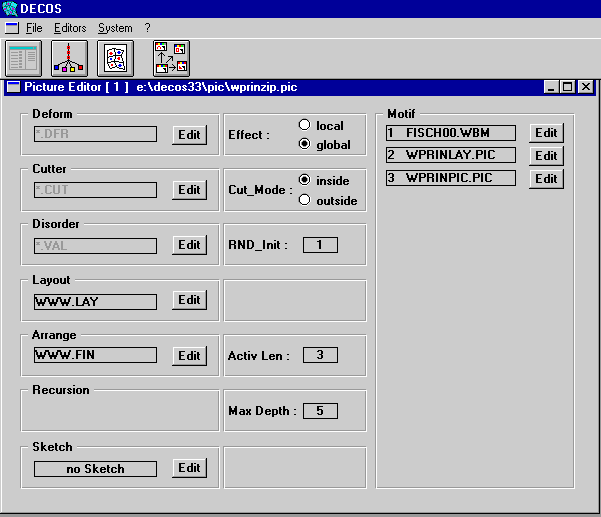Edit motif 2 WPRINLAY.PIC
Screen dimensions: 601x517
pyautogui.click(x=546, y=156)
